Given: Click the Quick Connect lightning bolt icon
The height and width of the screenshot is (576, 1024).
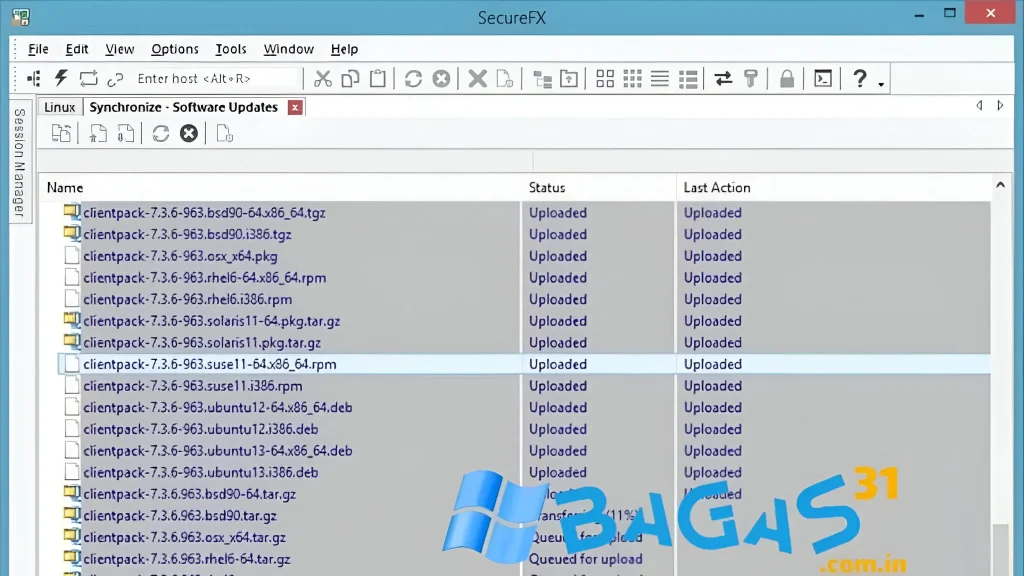Looking at the screenshot, I should click(61, 78).
